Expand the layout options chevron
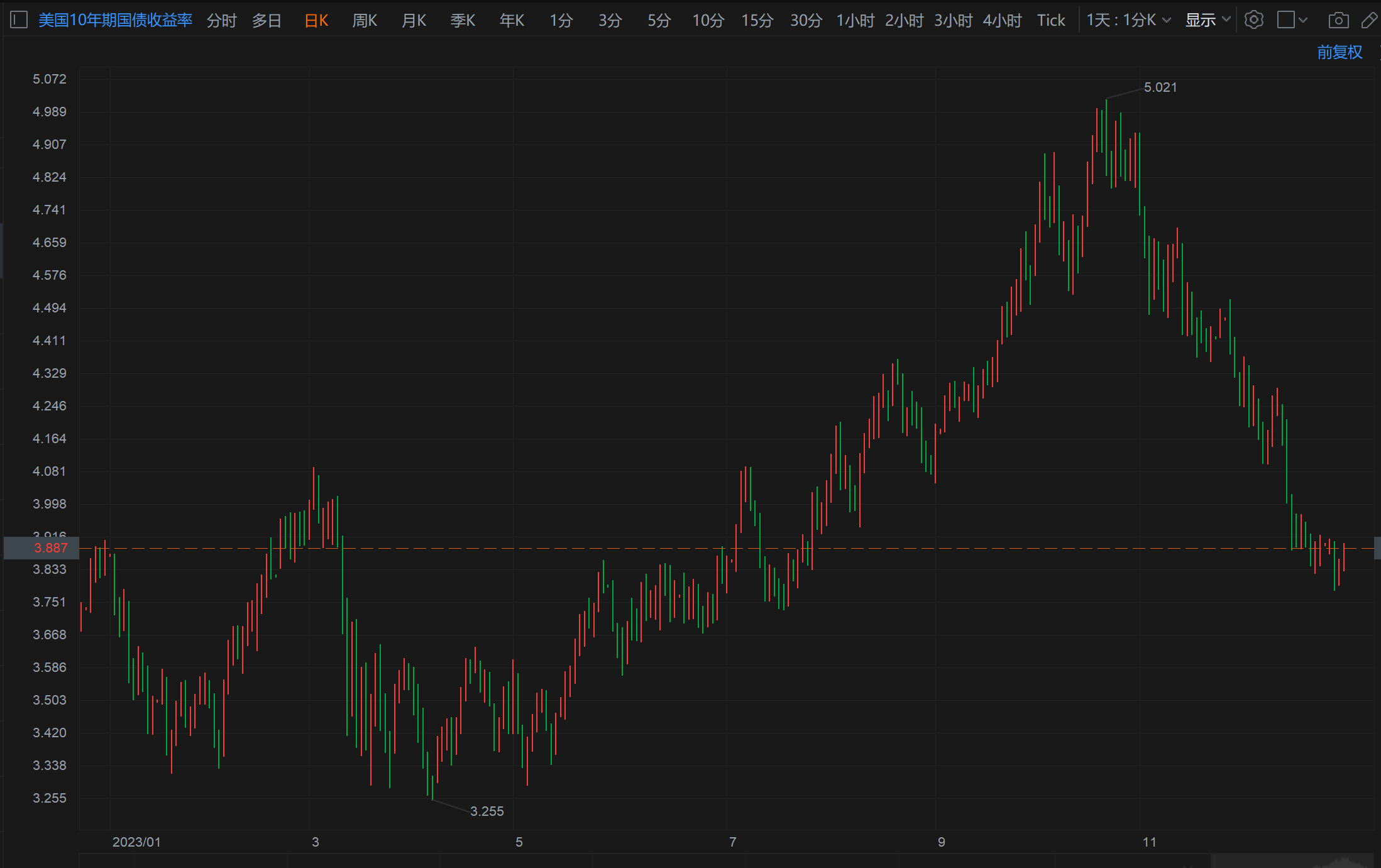Image resolution: width=1381 pixels, height=868 pixels. coord(1303,20)
